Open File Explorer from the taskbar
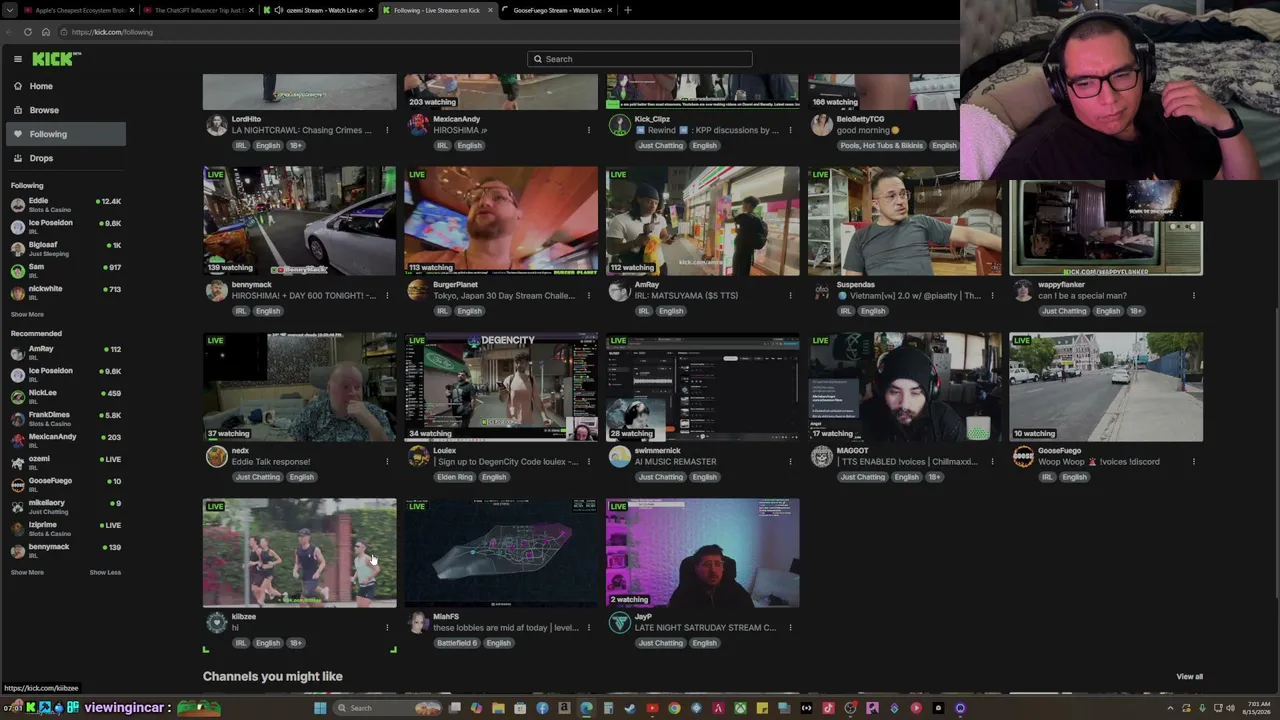The width and height of the screenshot is (1280, 720). tap(498, 708)
